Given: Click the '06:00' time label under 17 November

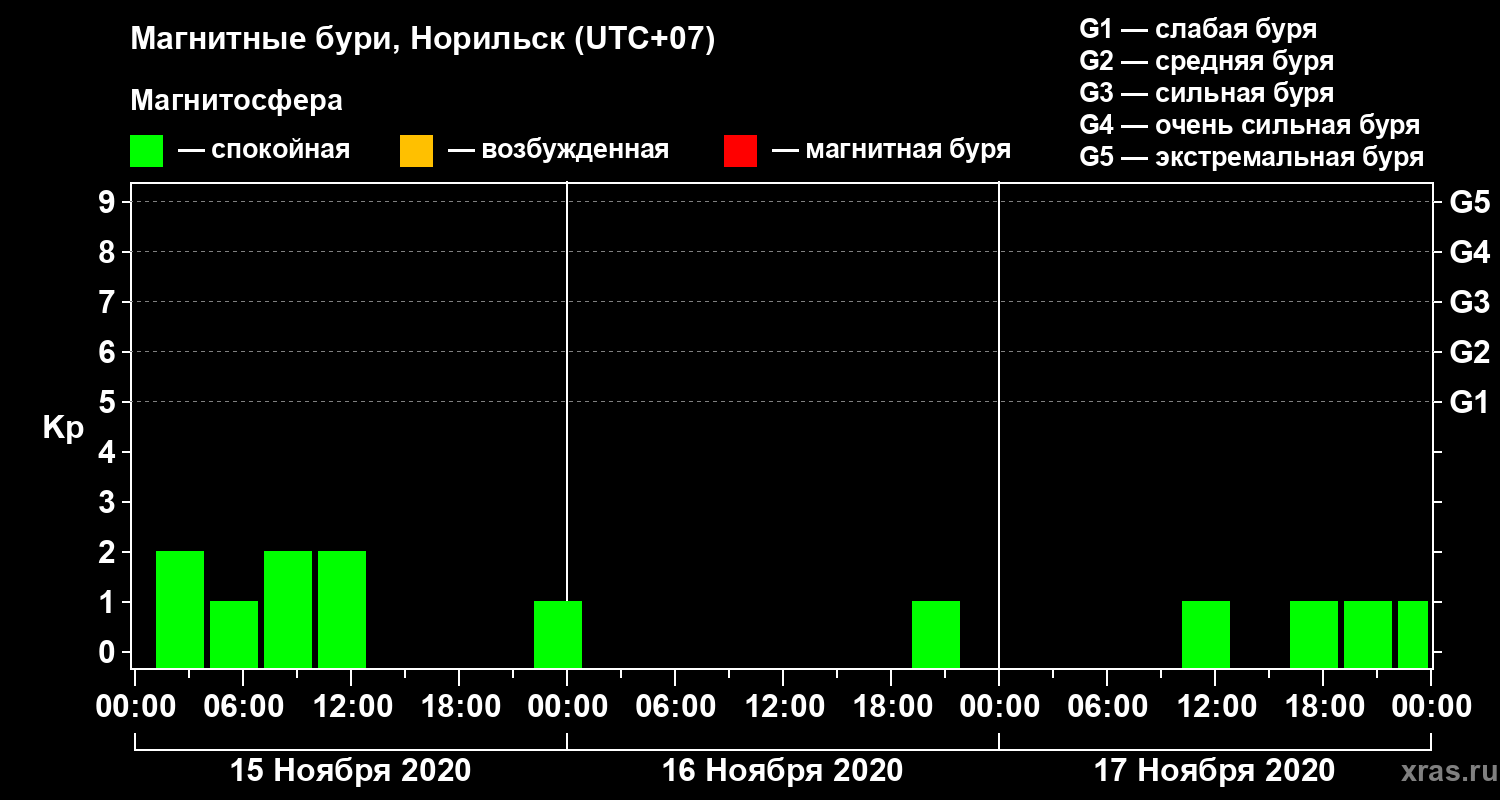Looking at the screenshot, I should coord(1107,706).
